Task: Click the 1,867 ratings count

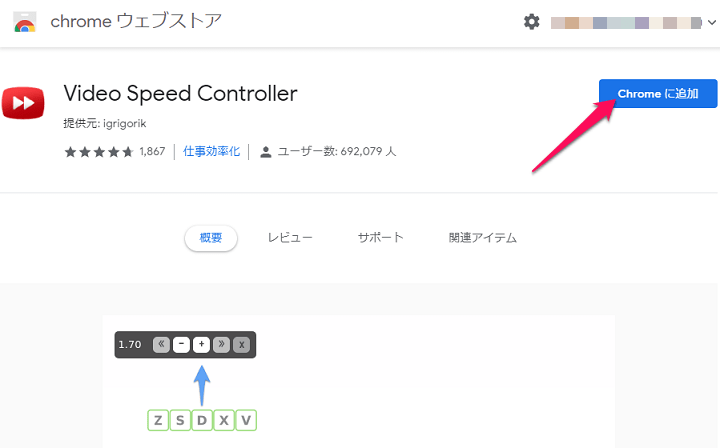Action: 152,151
